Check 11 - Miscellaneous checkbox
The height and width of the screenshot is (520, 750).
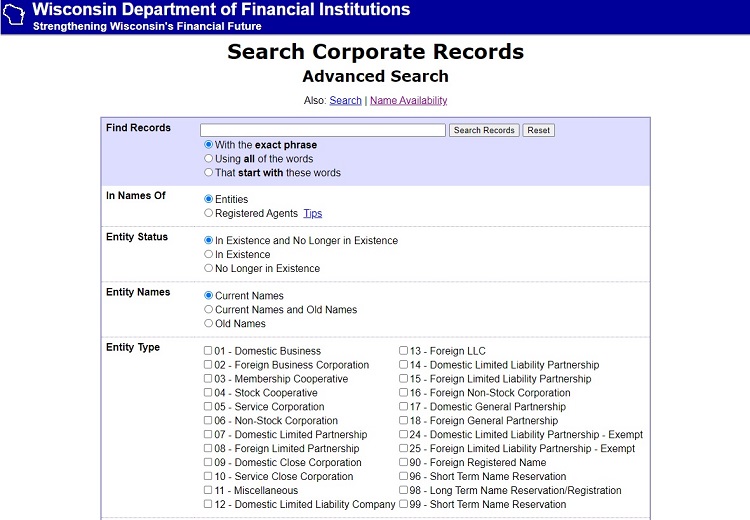coord(208,490)
